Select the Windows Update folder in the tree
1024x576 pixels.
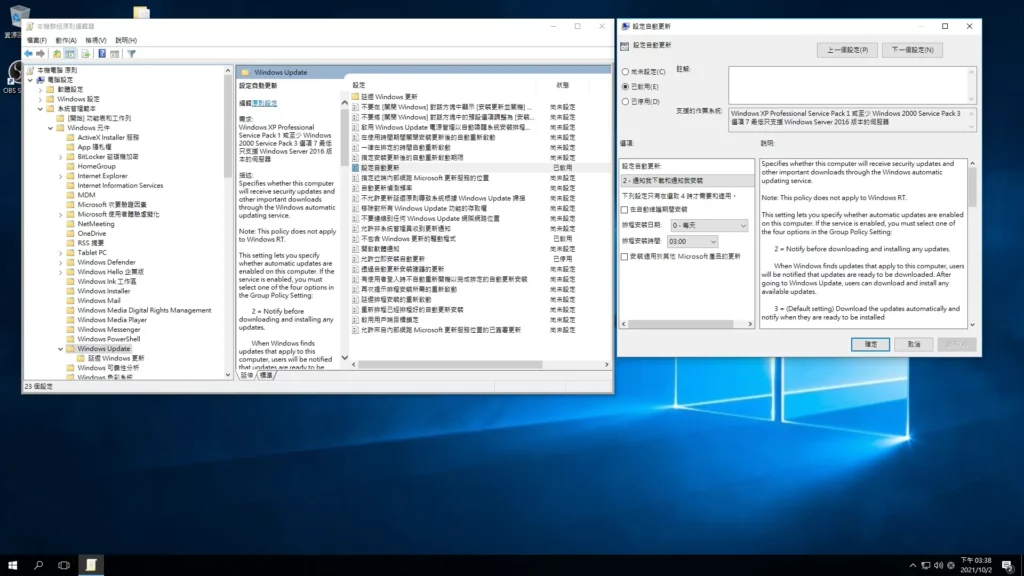pyautogui.click(x=103, y=349)
